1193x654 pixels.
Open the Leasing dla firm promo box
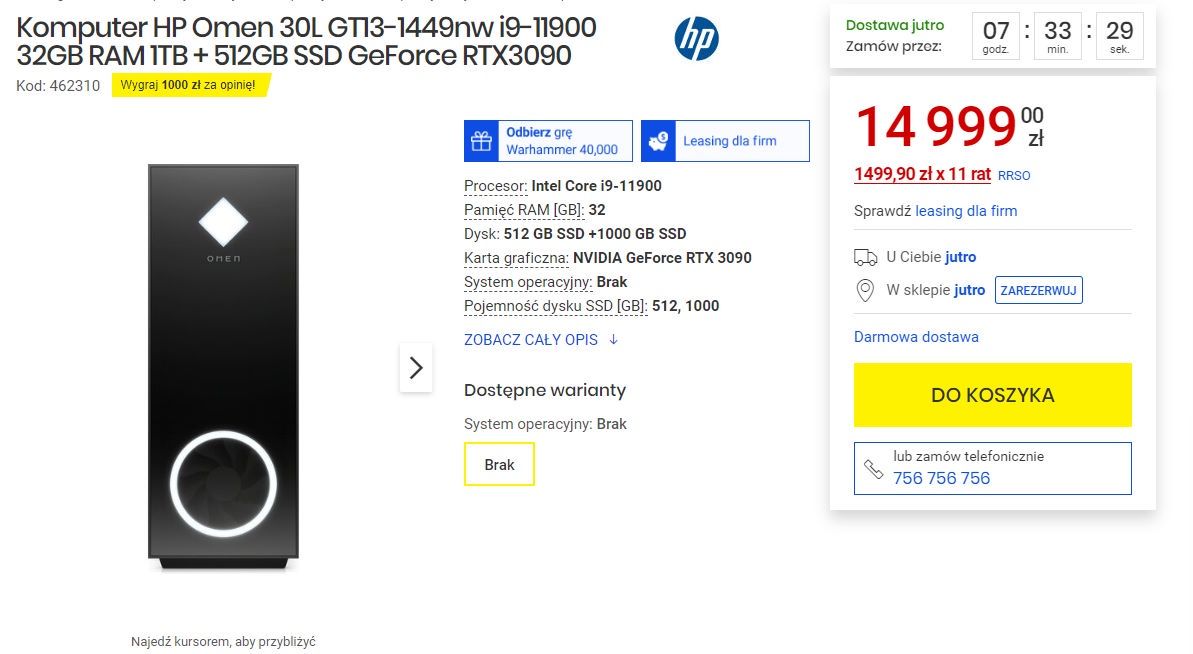click(x=725, y=141)
